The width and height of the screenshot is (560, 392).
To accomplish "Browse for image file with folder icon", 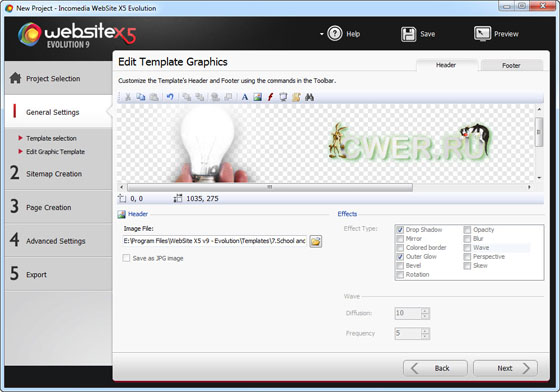I will pyautogui.click(x=315, y=241).
